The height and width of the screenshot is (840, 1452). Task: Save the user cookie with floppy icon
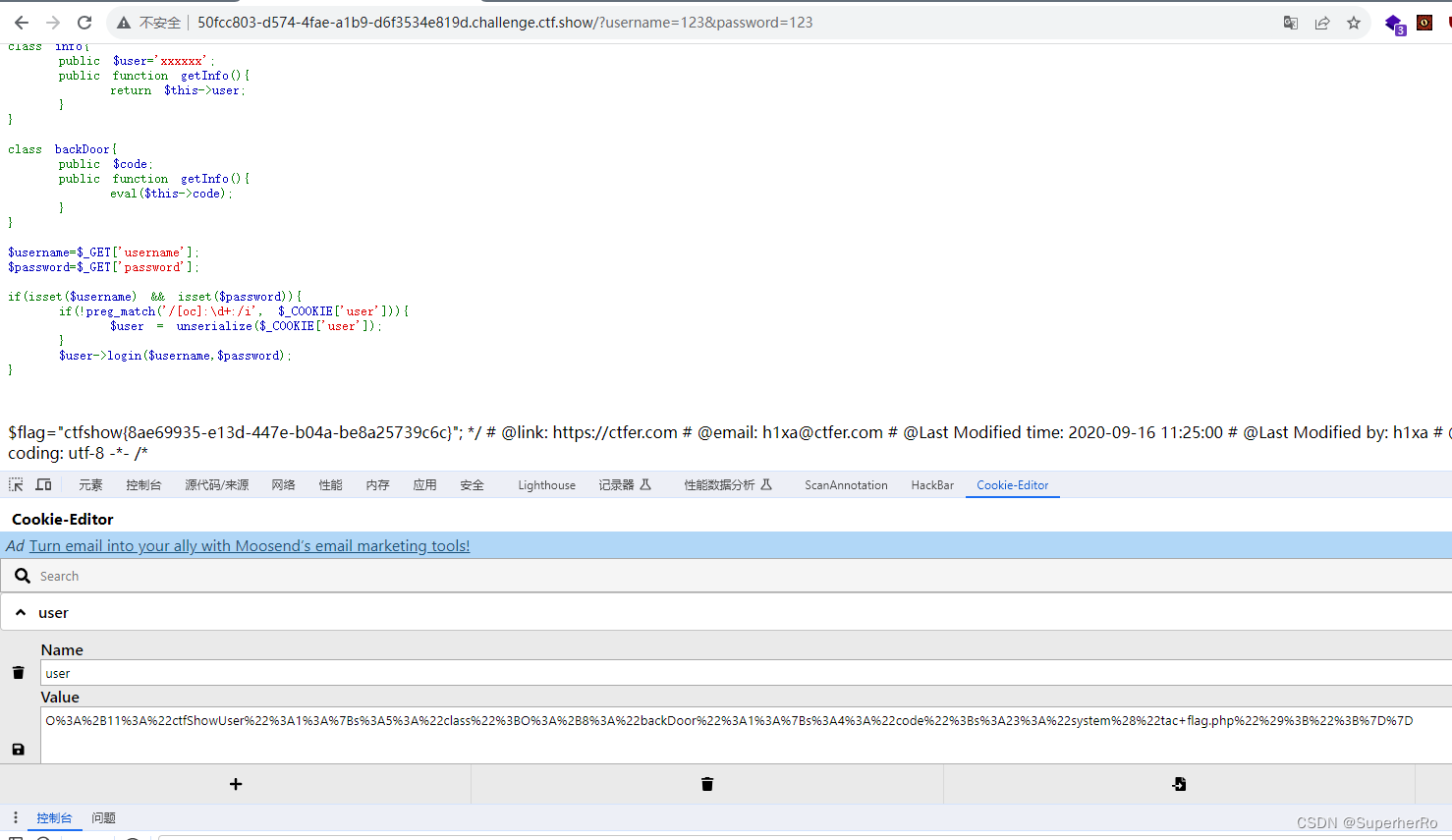18,750
